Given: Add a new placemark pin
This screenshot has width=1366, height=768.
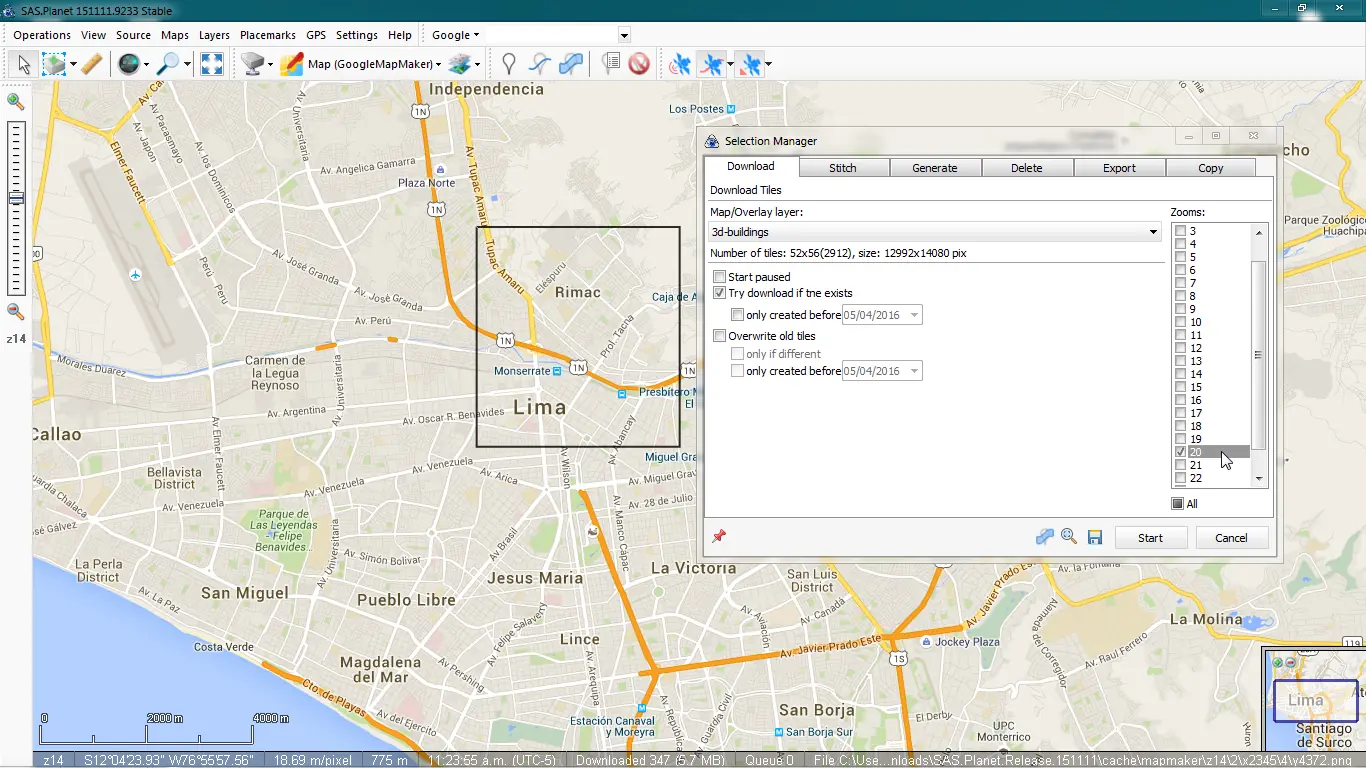Looking at the screenshot, I should pyautogui.click(x=509, y=64).
